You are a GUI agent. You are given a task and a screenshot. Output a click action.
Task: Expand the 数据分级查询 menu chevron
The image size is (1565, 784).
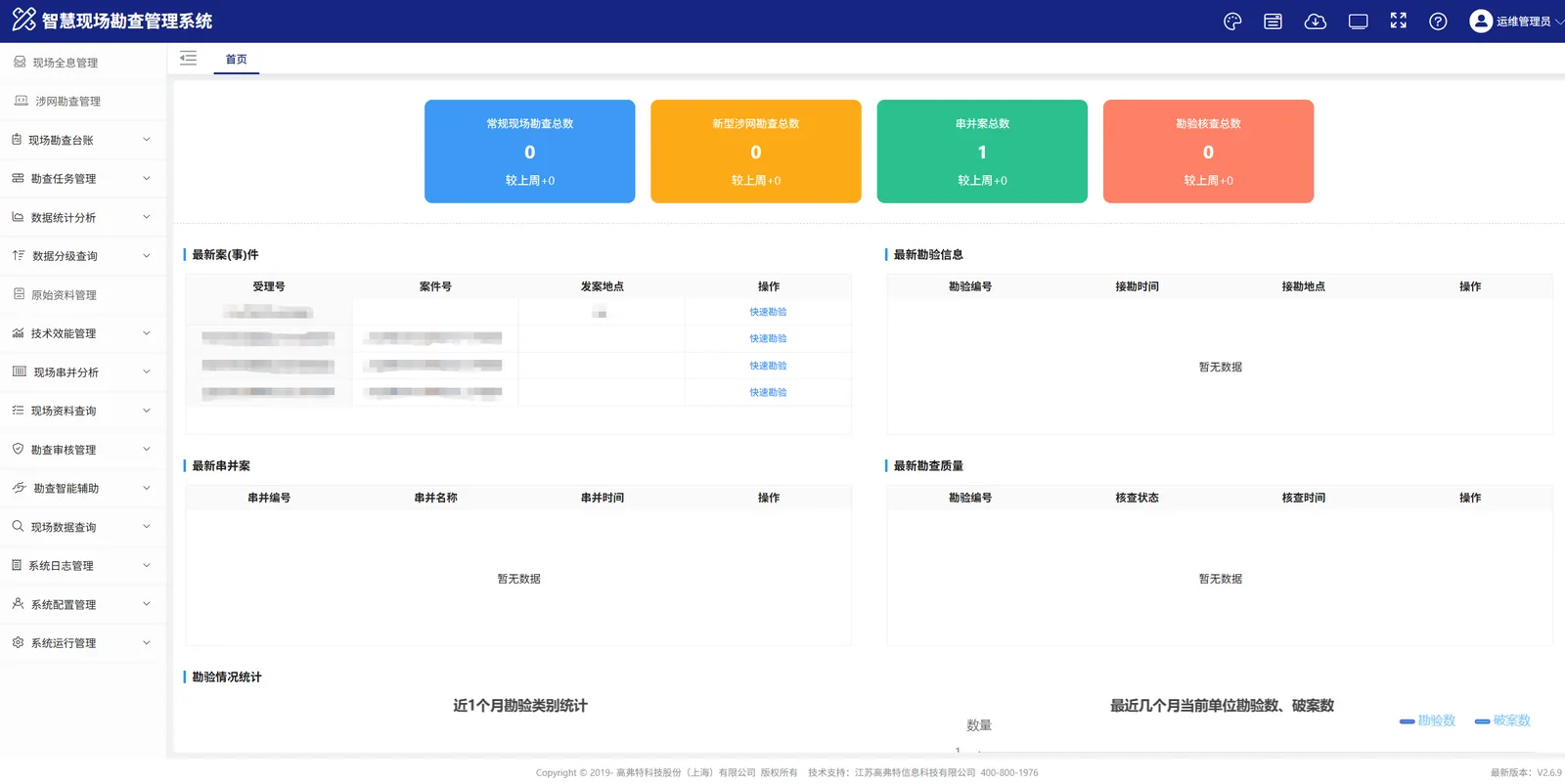point(147,256)
